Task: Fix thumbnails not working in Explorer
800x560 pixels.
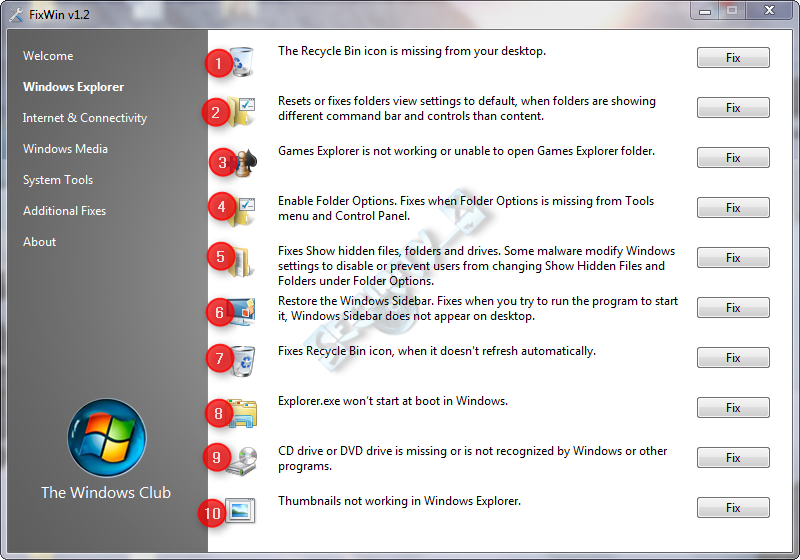Action: tap(733, 507)
